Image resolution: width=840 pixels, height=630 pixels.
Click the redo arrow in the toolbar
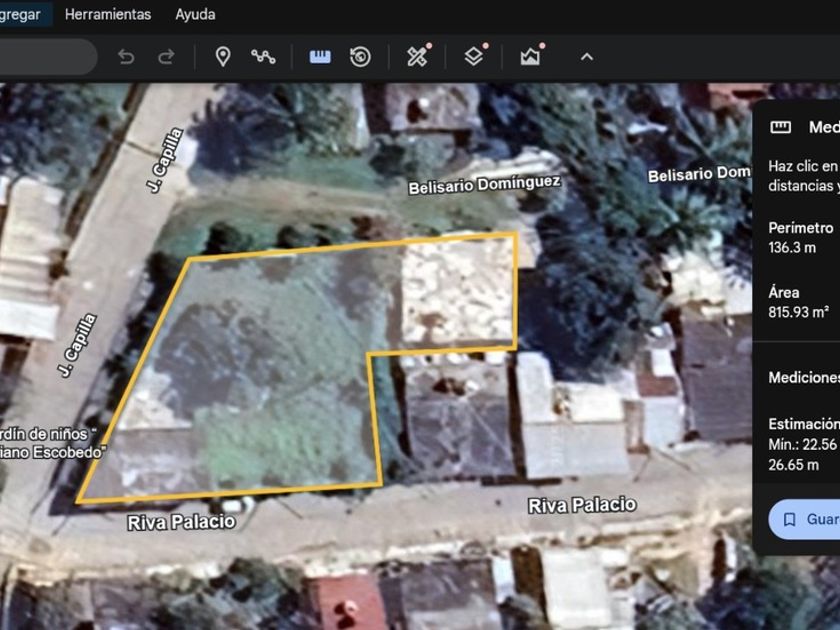[166, 57]
